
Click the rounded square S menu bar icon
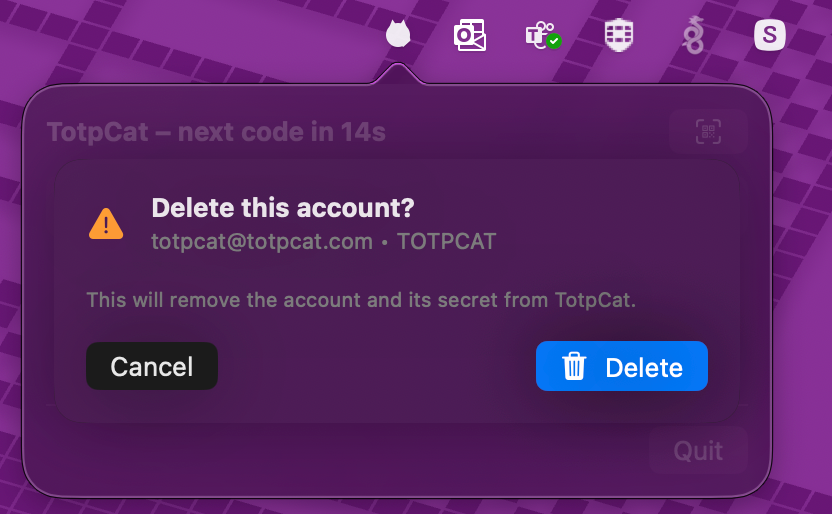click(x=769, y=36)
